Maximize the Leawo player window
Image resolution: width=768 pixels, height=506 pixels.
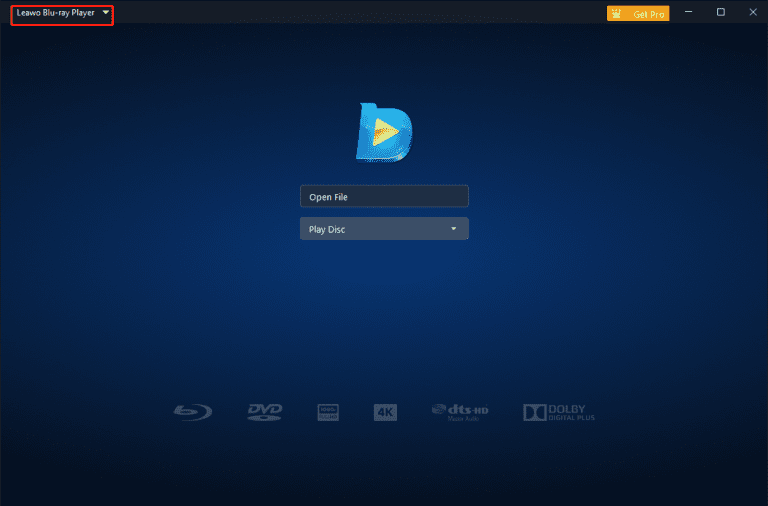point(720,13)
